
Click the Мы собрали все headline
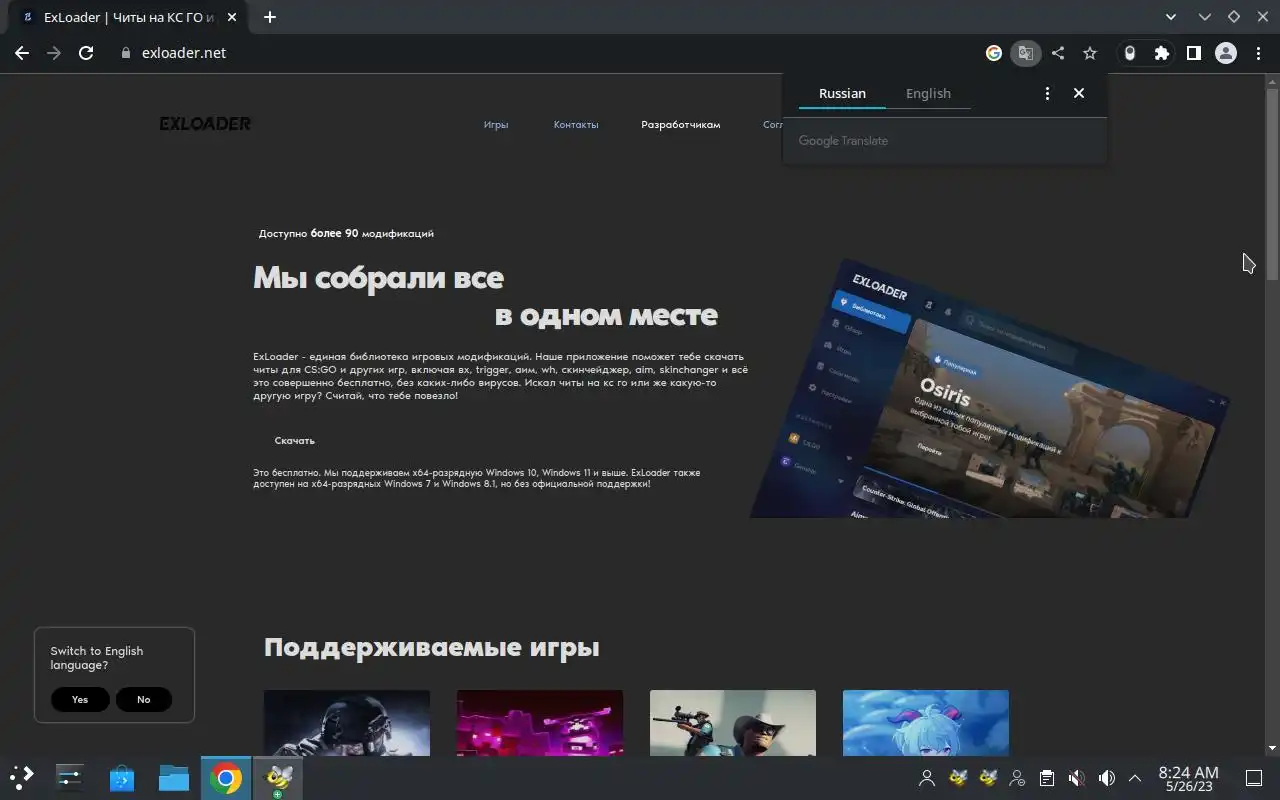[378, 277]
